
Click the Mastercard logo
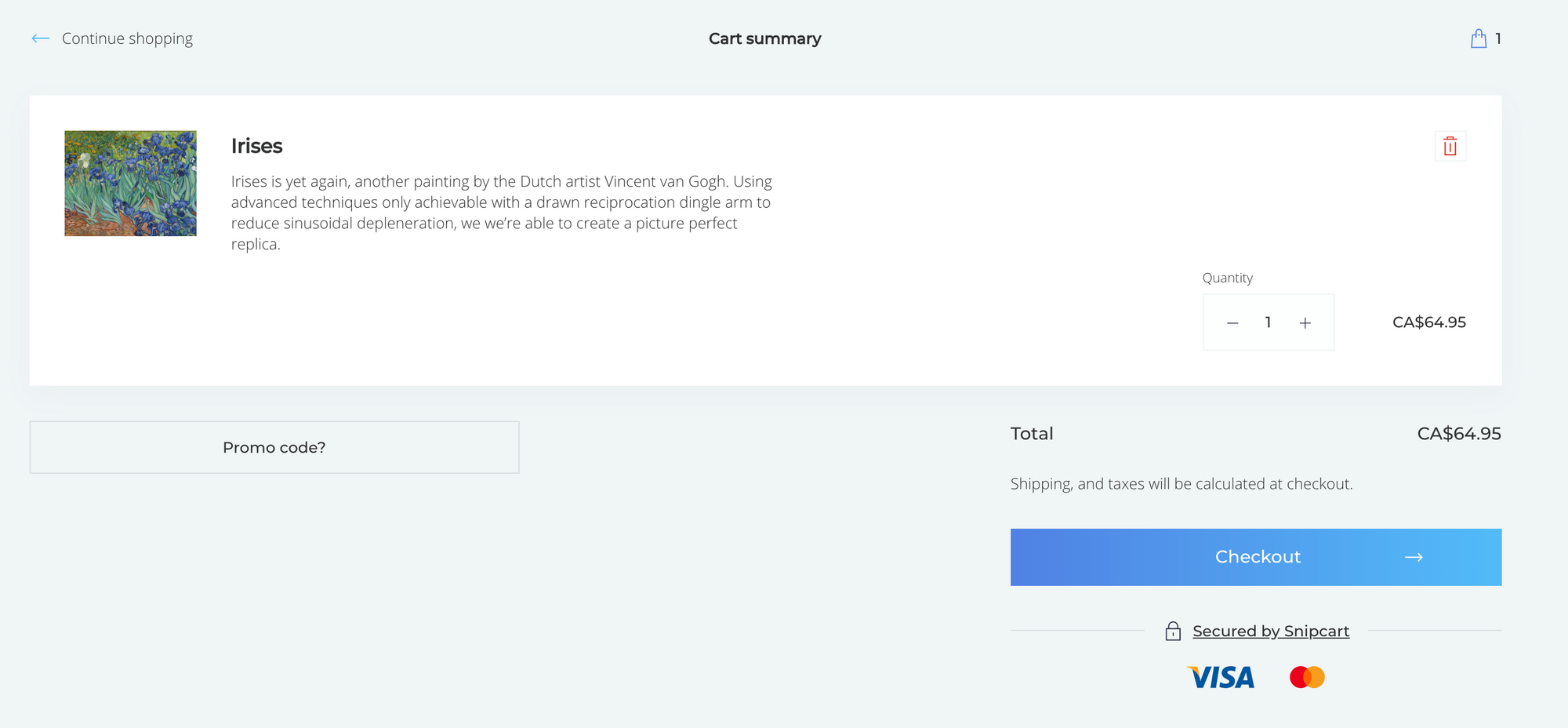1307,677
